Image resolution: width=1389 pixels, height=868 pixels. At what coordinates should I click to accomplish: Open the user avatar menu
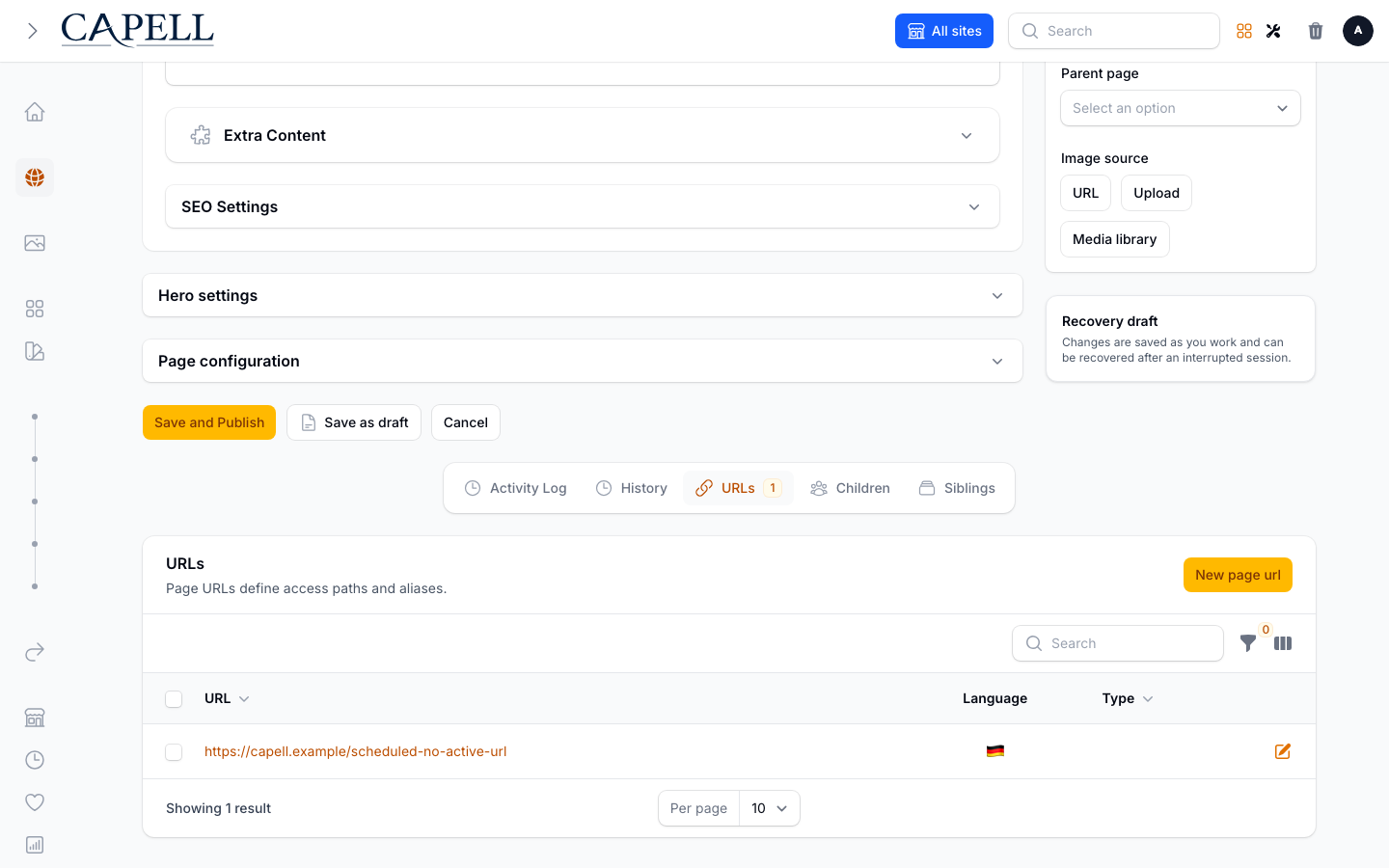click(x=1358, y=31)
